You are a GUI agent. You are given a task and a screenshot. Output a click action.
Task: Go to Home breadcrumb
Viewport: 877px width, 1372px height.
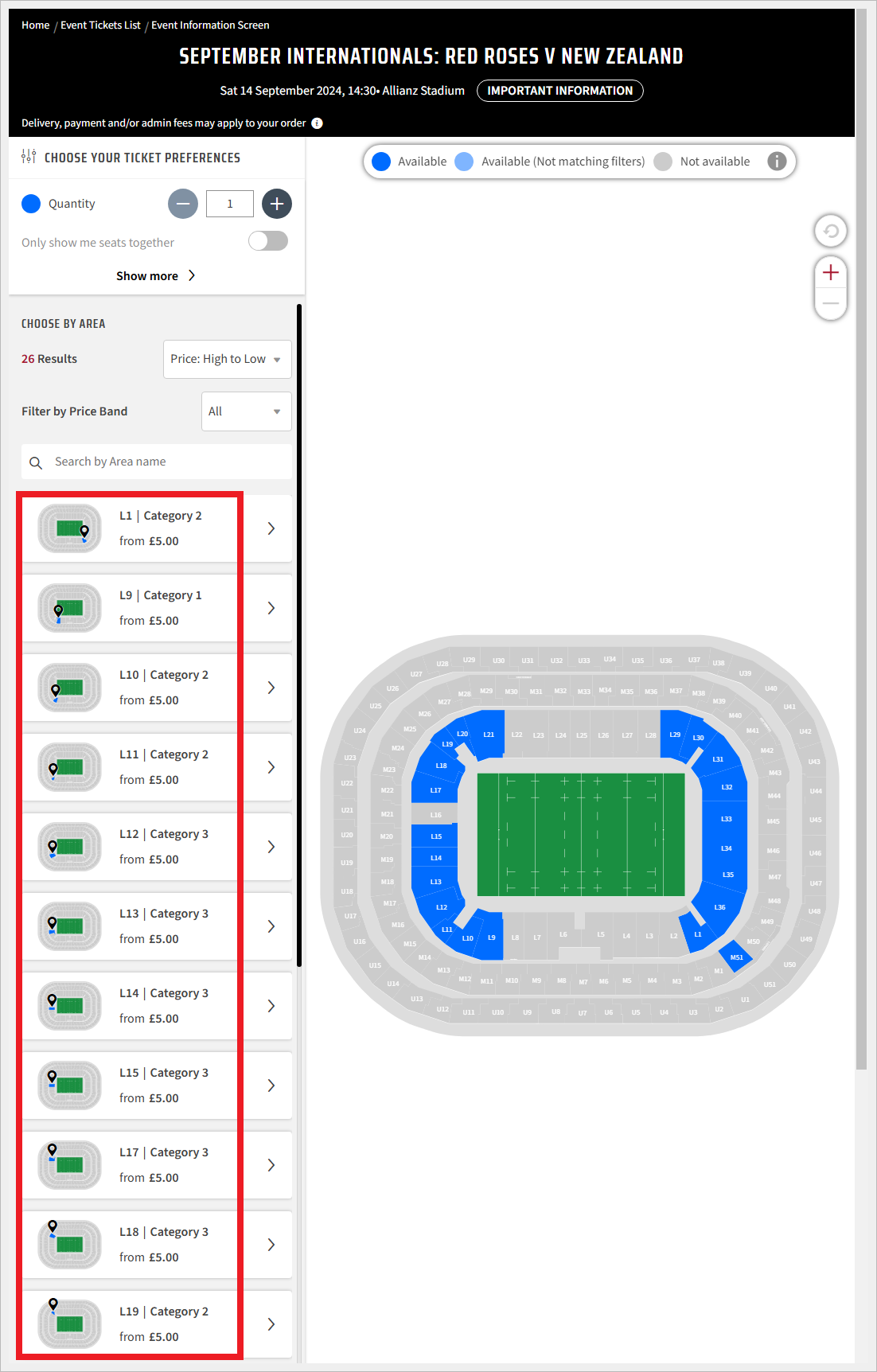[x=36, y=25]
